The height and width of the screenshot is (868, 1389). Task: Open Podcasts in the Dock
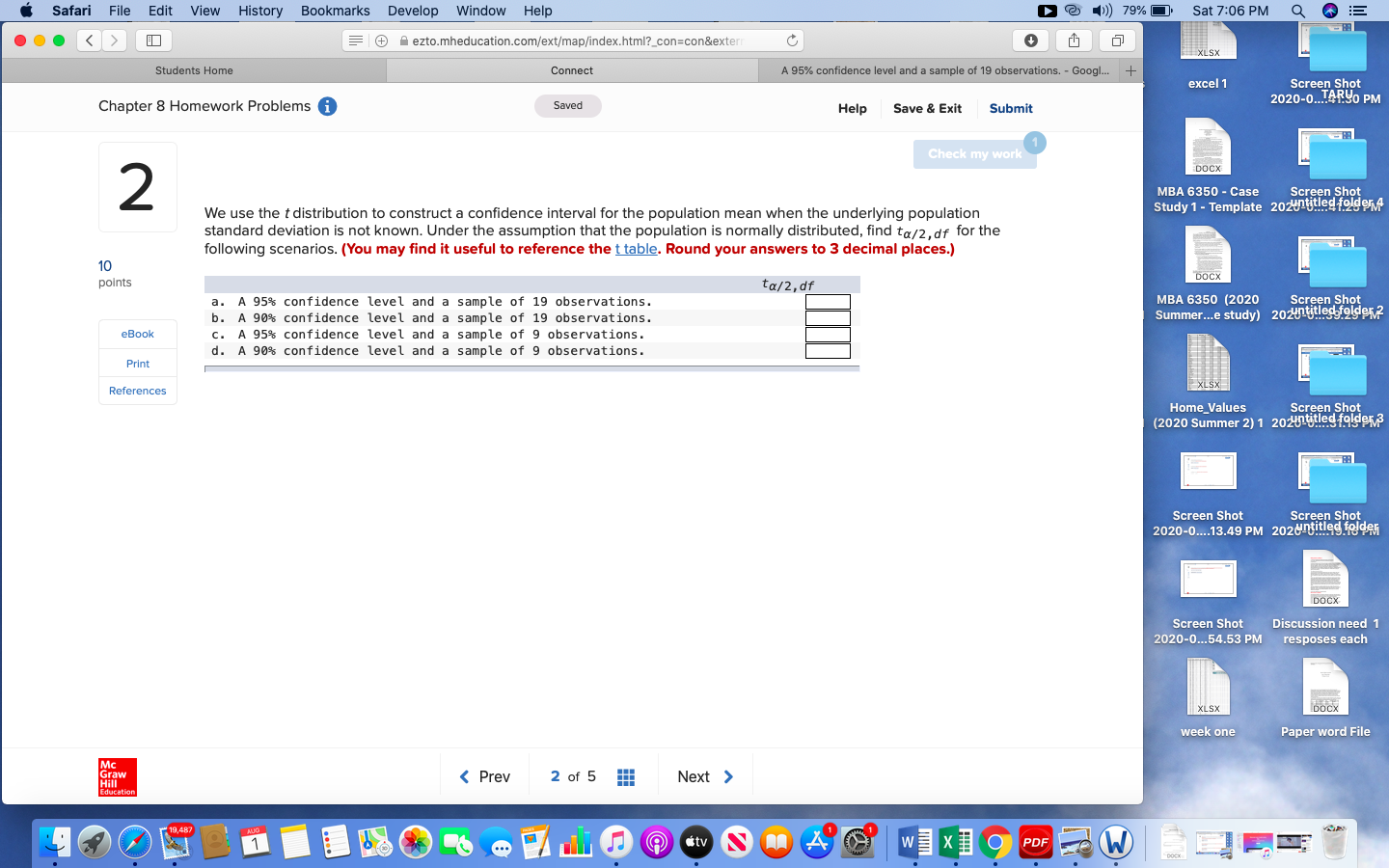pos(656,842)
